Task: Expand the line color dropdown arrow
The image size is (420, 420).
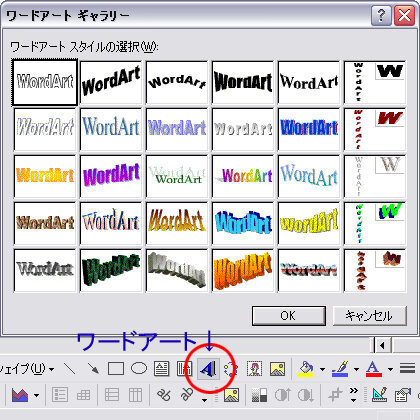Action: pyautogui.click(x=356, y=369)
